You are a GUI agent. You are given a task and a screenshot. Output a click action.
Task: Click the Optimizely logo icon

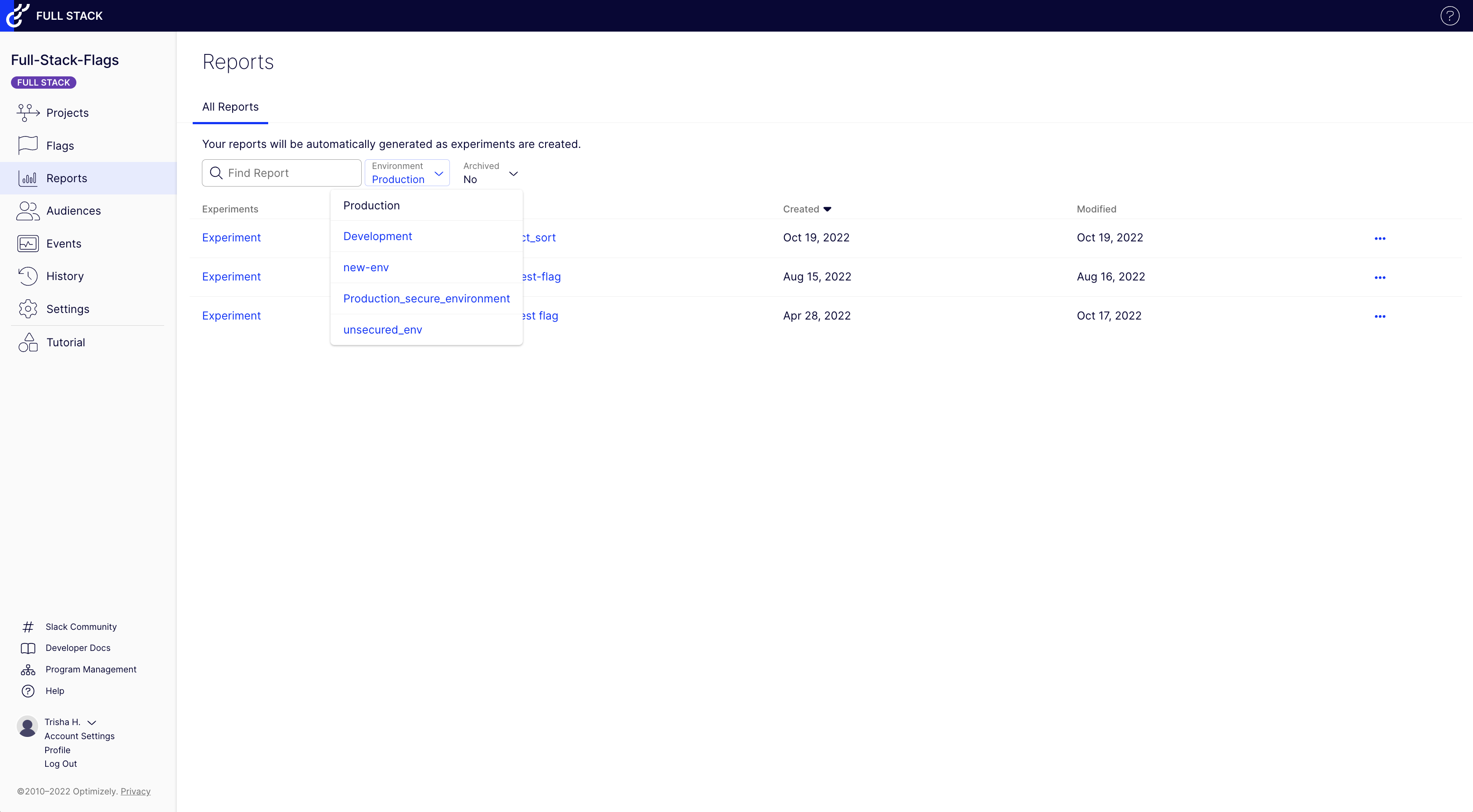(17, 15)
